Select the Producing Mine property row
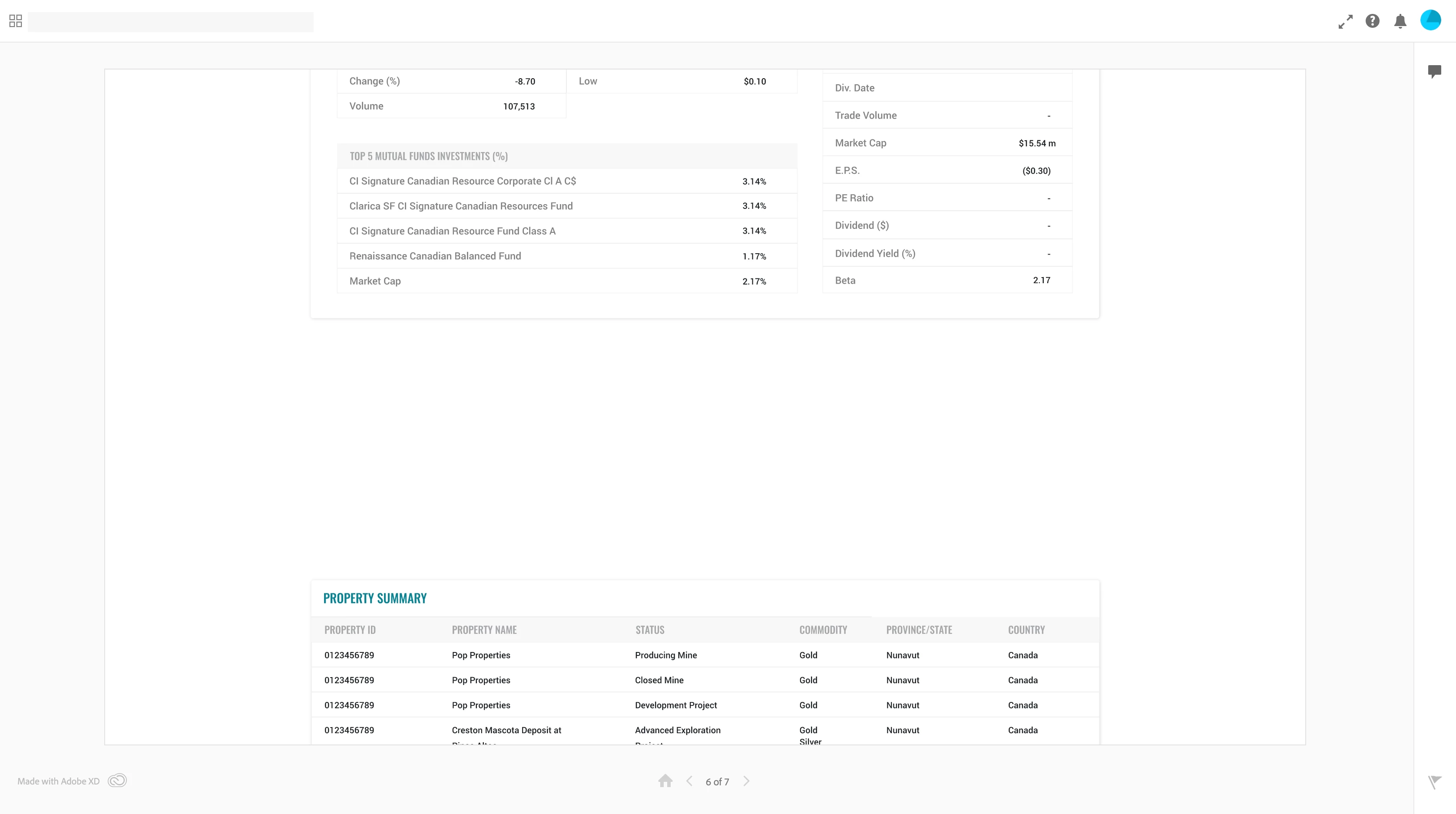This screenshot has height=814, width=1456. [665, 655]
